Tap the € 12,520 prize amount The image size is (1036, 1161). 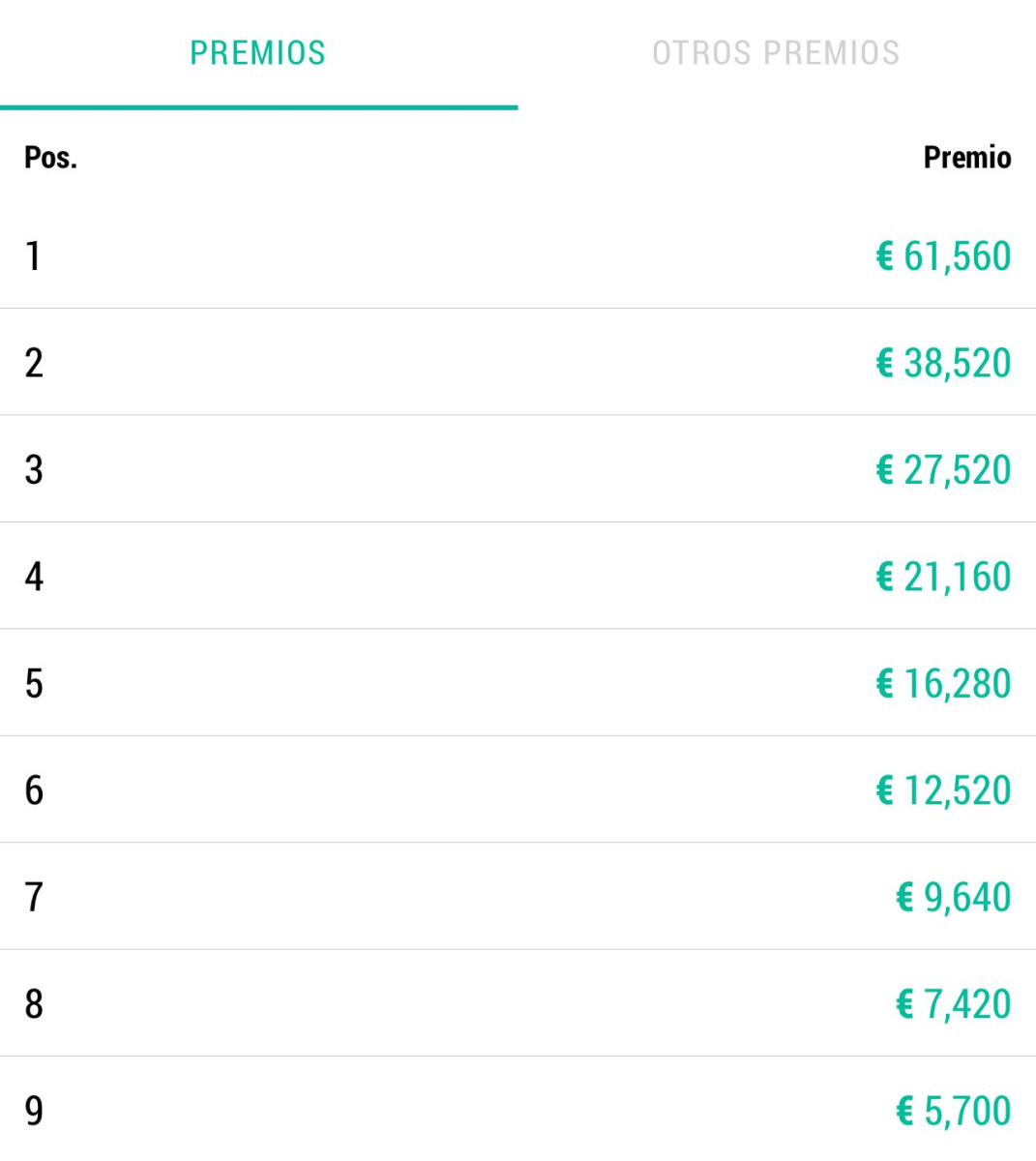tap(943, 790)
